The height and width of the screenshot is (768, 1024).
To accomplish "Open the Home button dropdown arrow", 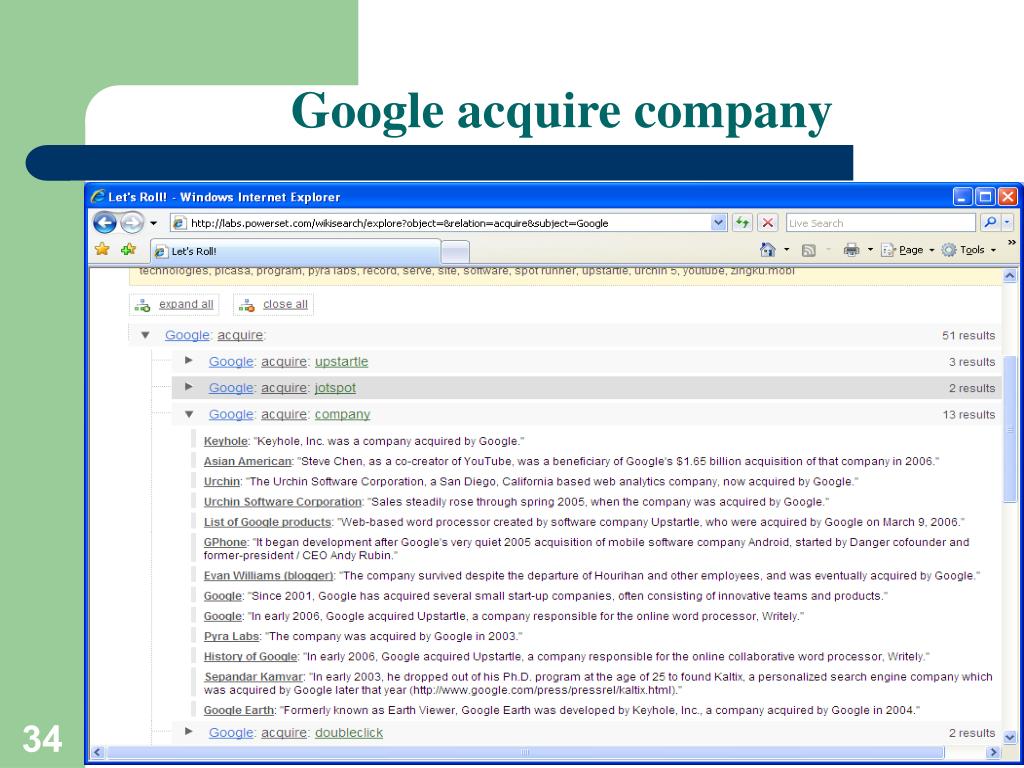I will point(786,250).
